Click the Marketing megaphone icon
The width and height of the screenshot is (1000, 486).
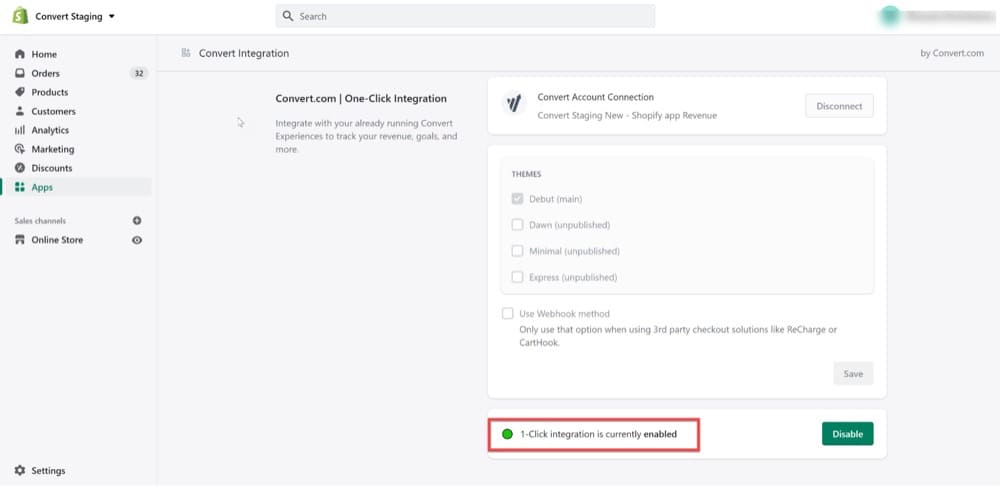20,149
